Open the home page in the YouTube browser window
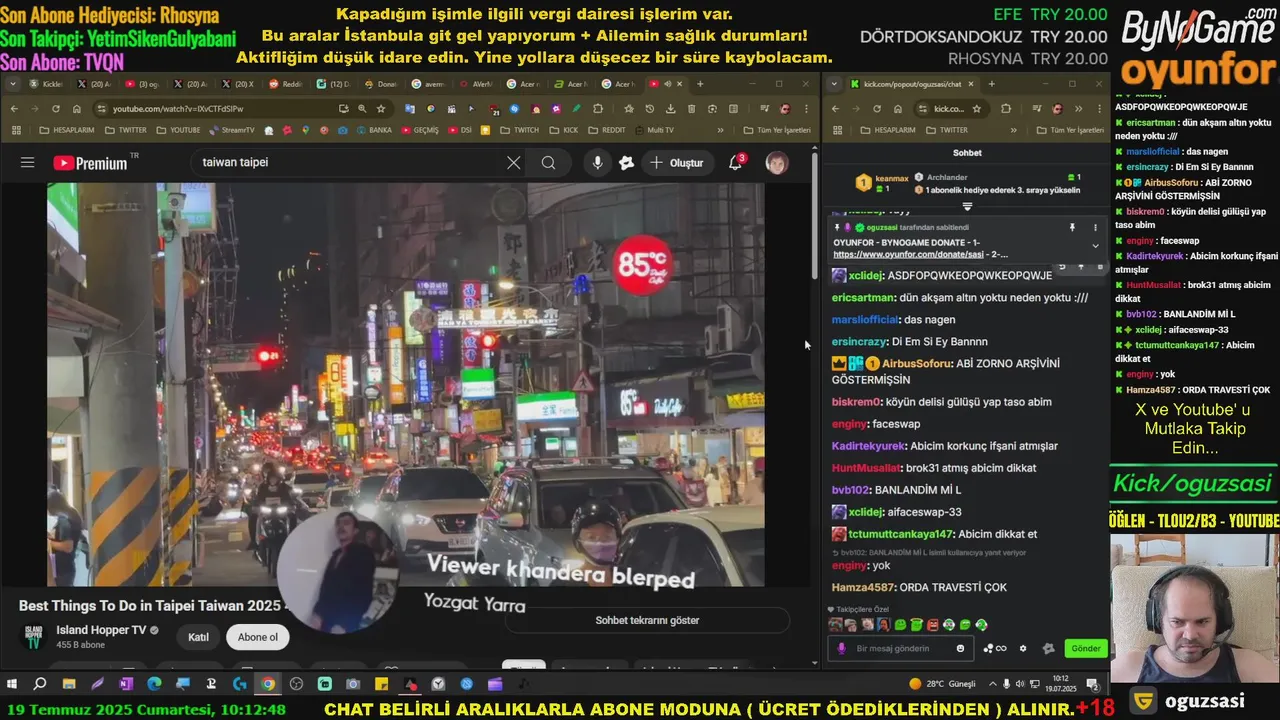1280x720 pixels. (76, 108)
